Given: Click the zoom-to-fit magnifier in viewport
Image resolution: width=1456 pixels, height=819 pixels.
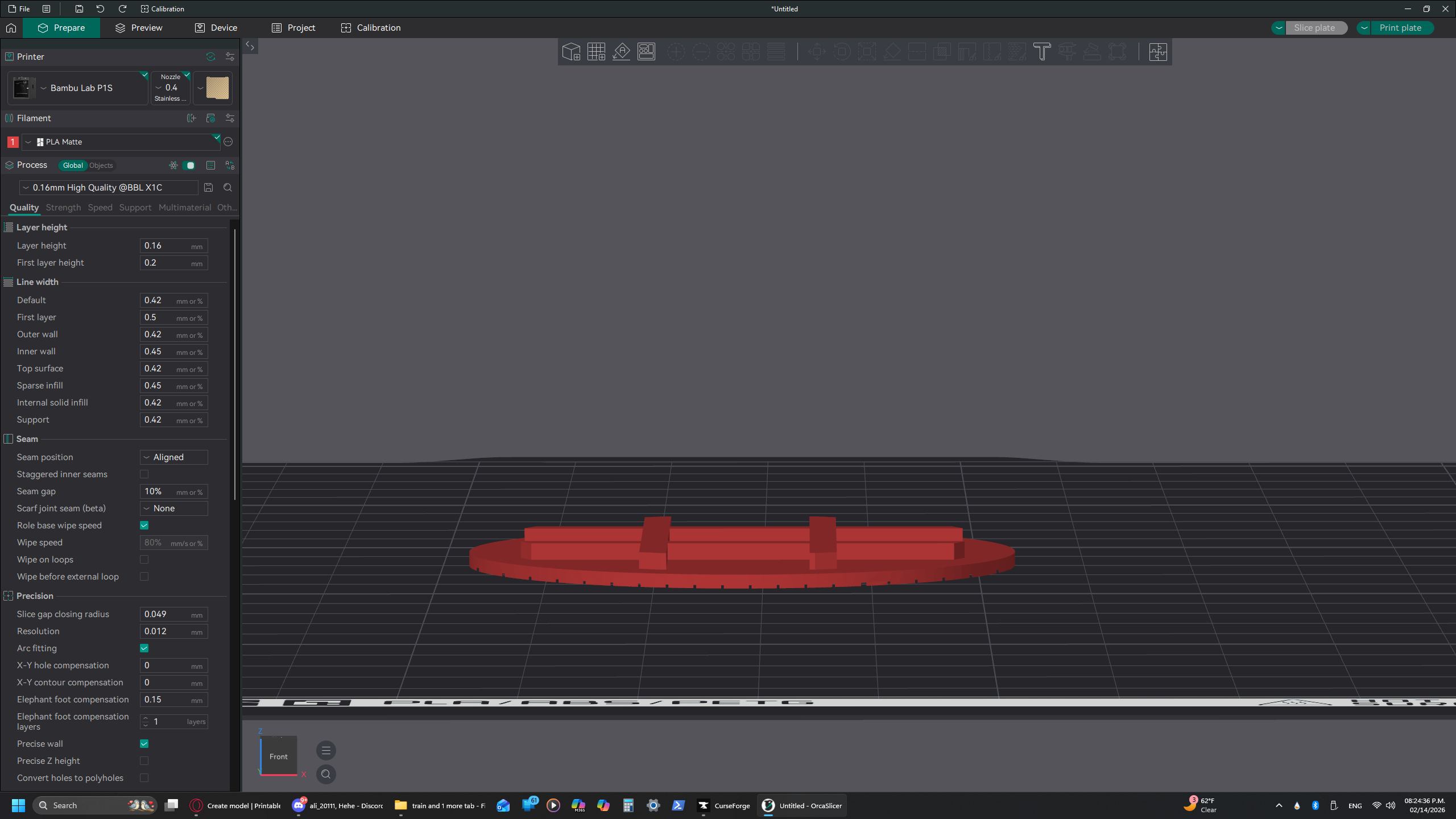Looking at the screenshot, I should 326,774.
